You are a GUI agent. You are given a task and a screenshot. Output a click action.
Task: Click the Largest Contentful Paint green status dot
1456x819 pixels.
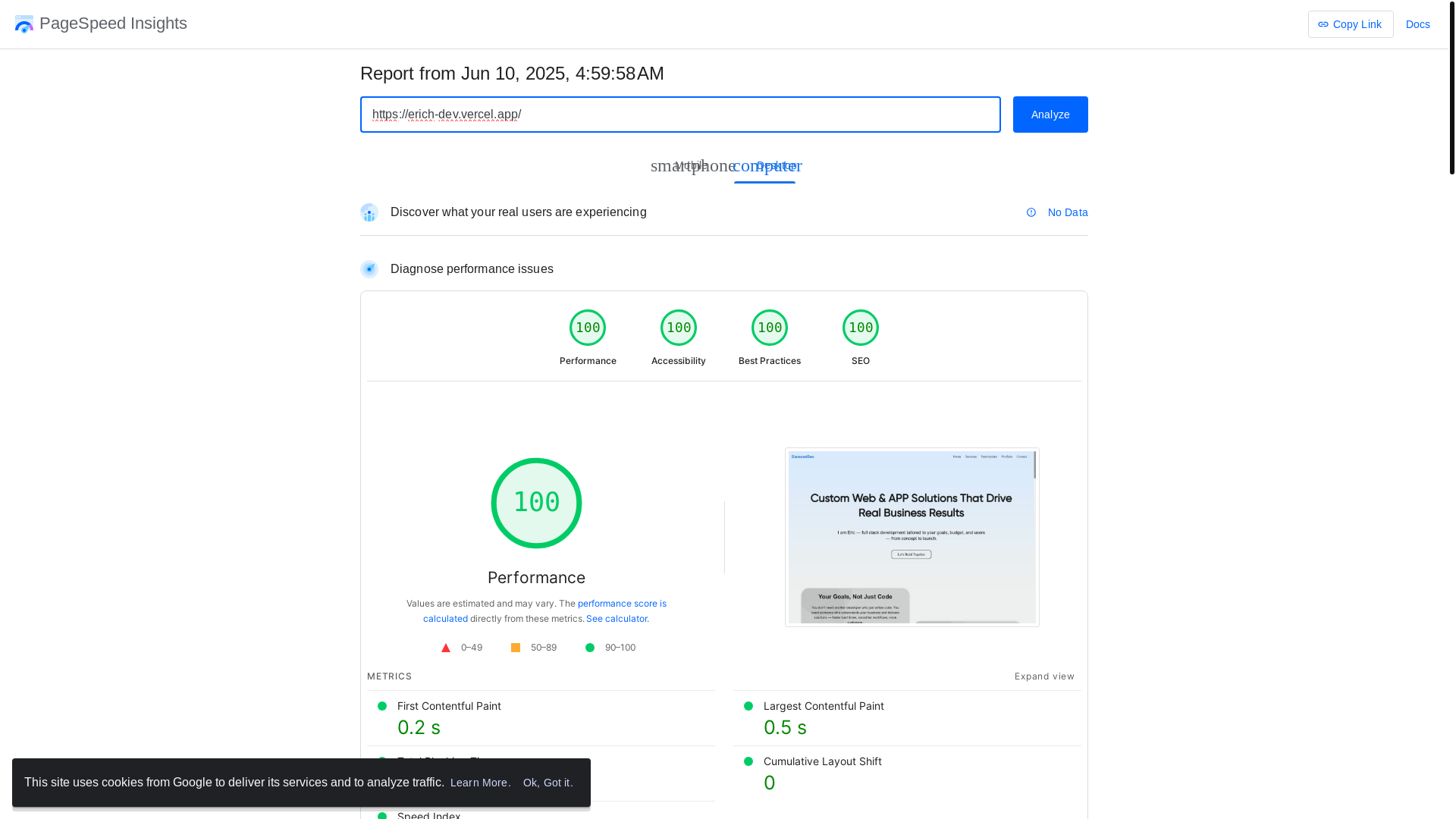pyautogui.click(x=748, y=706)
